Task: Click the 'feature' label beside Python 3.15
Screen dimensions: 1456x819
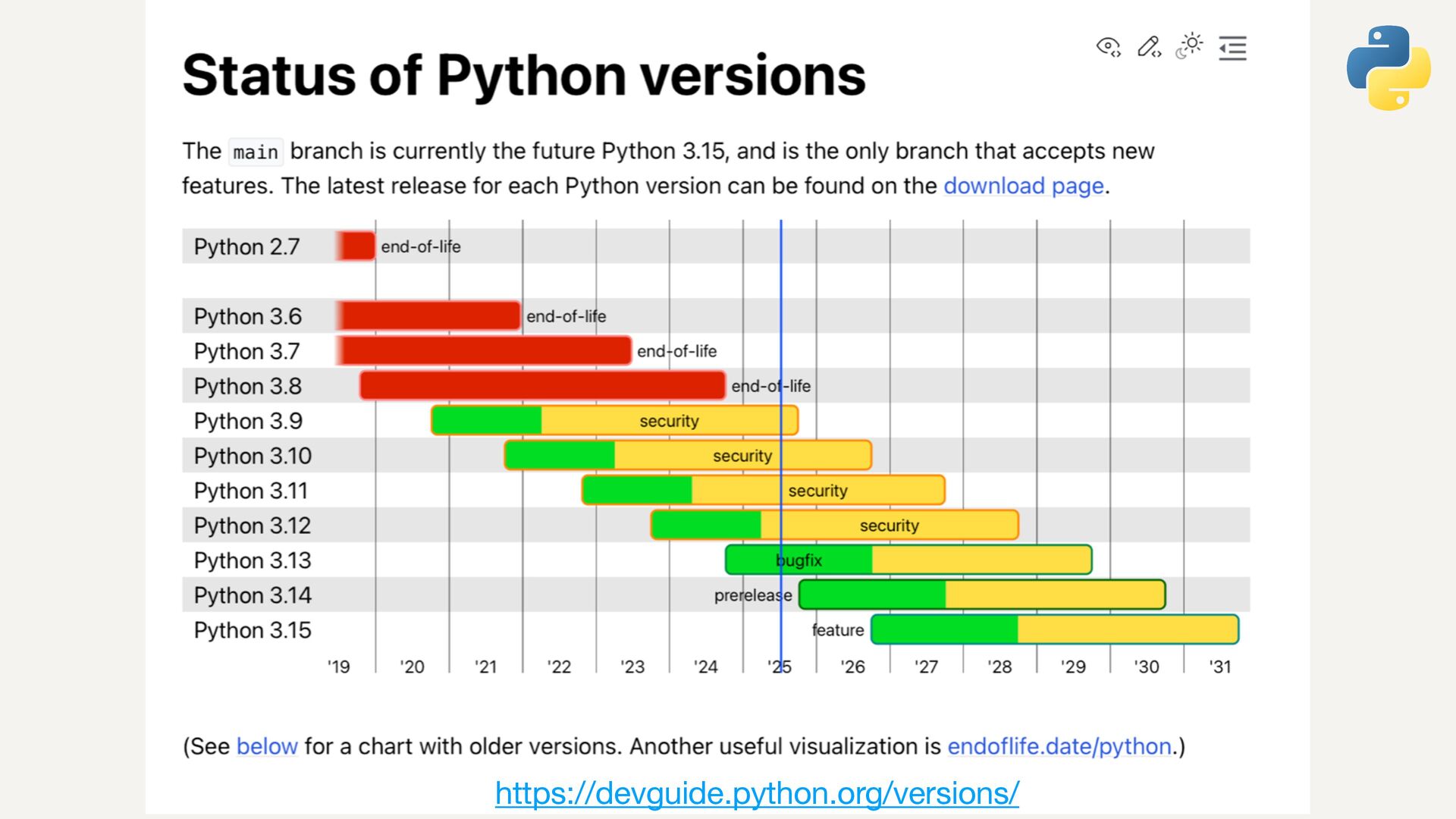Action: (837, 630)
